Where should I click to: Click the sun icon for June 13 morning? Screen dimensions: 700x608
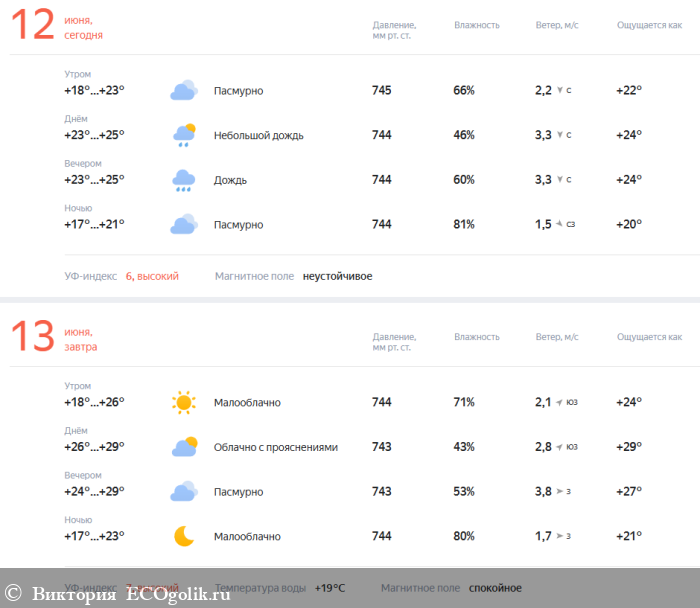[183, 403]
